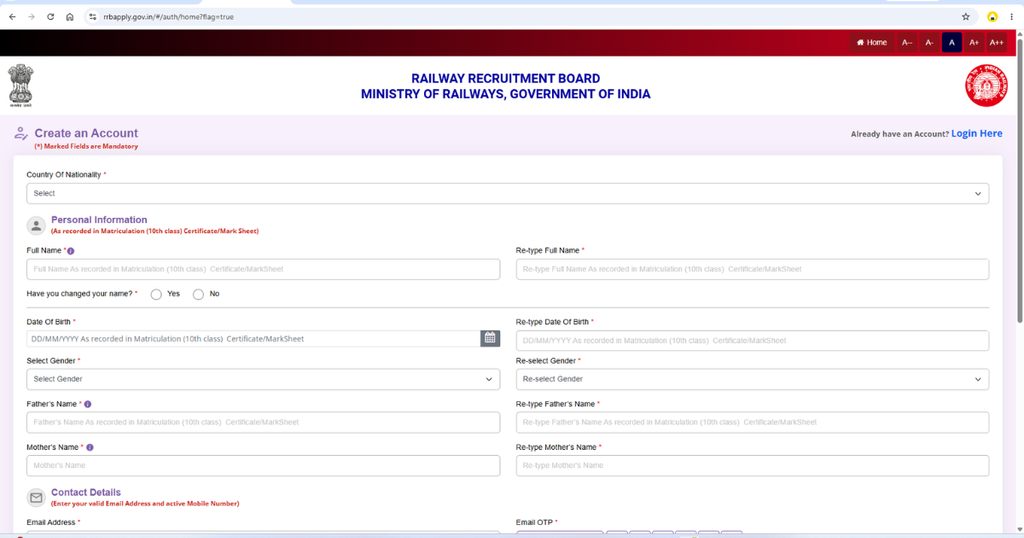Screen dimensions: 1024x538
Task: Open the browser three-dot menu
Action: point(1012,17)
